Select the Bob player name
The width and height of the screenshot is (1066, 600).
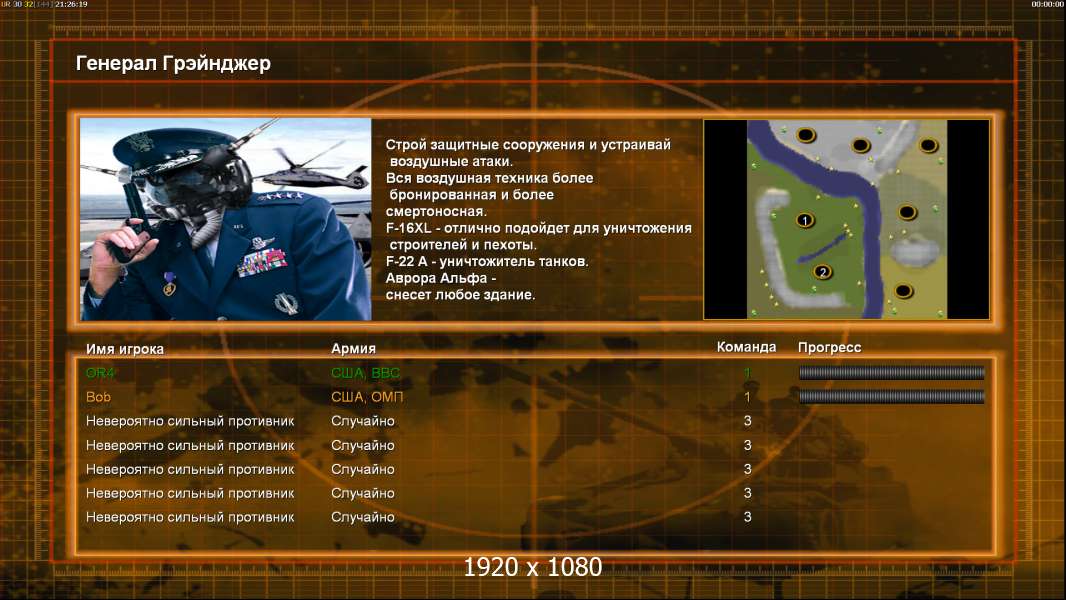(x=98, y=397)
